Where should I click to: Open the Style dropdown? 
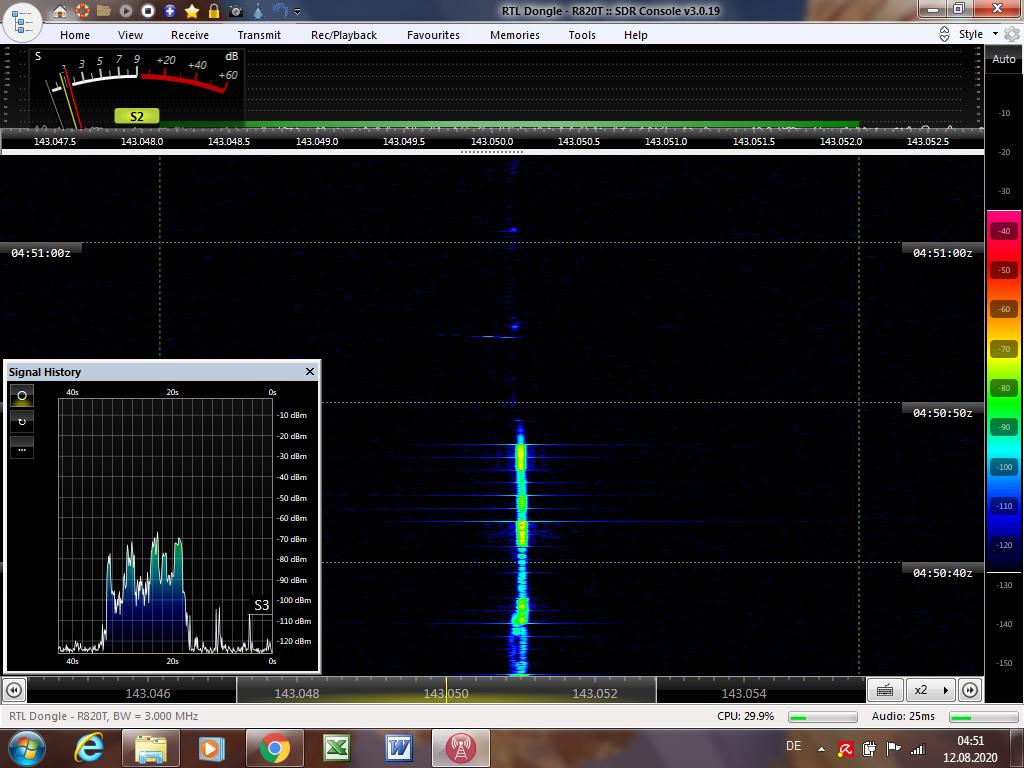pyautogui.click(x=978, y=34)
